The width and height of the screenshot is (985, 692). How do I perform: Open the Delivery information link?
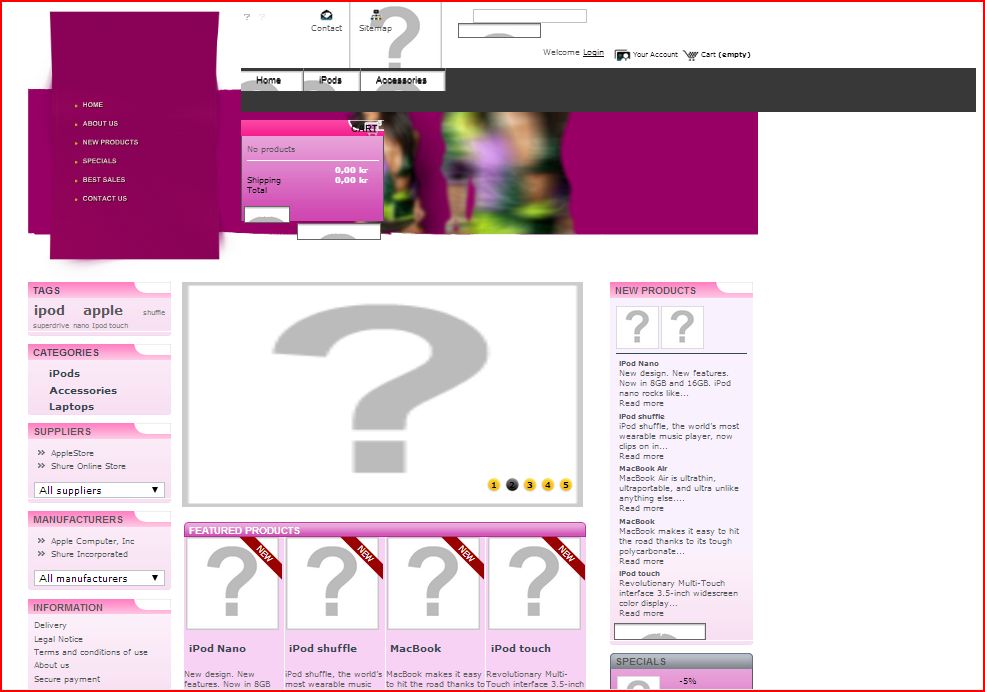50,625
